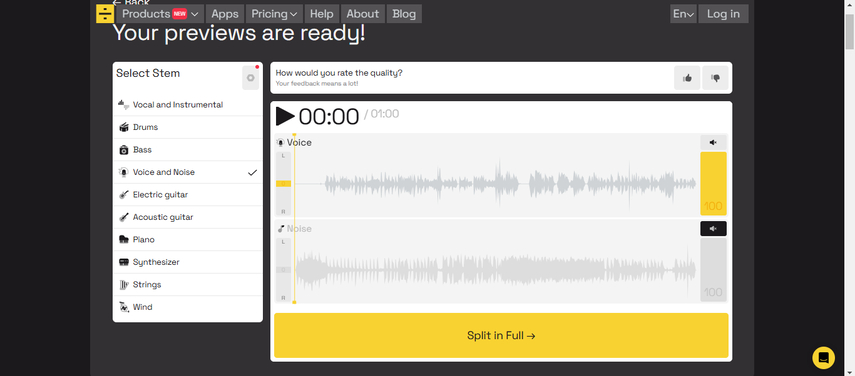Open the En language selector
The height and width of the screenshot is (376, 855).
(x=683, y=14)
